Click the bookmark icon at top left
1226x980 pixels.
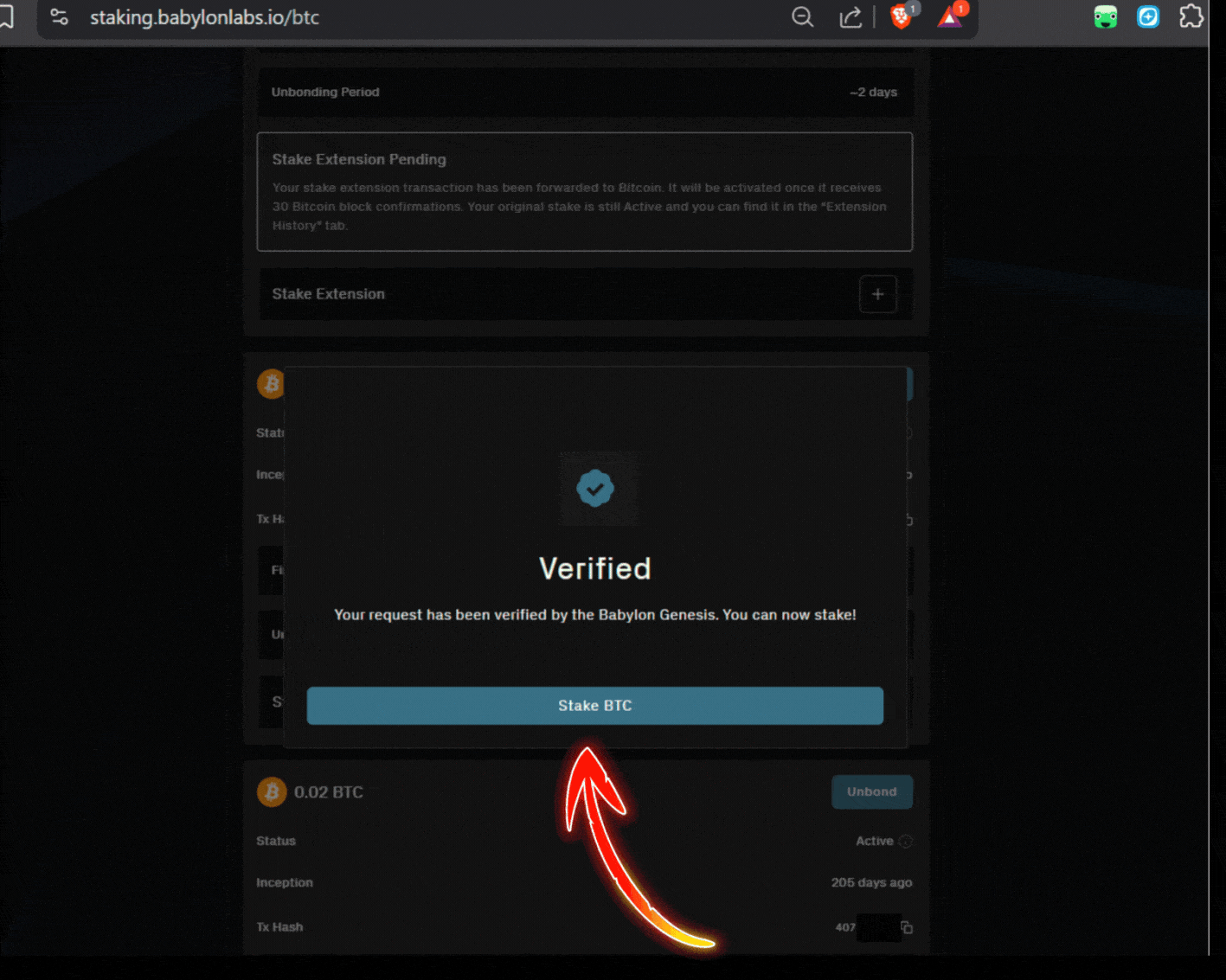click(7, 17)
